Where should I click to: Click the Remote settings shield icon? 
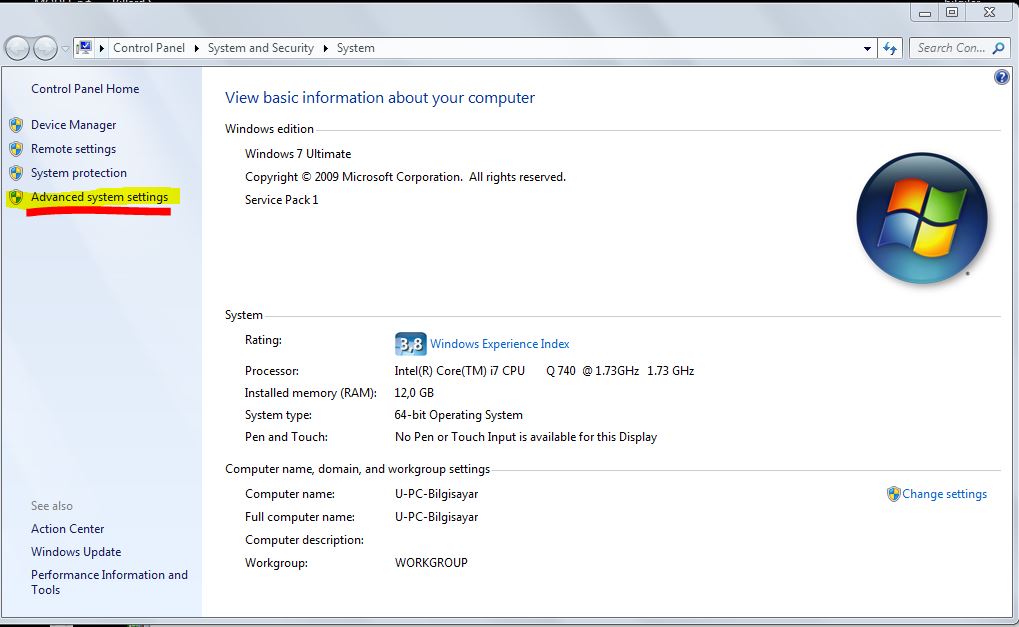pos(16,149)
